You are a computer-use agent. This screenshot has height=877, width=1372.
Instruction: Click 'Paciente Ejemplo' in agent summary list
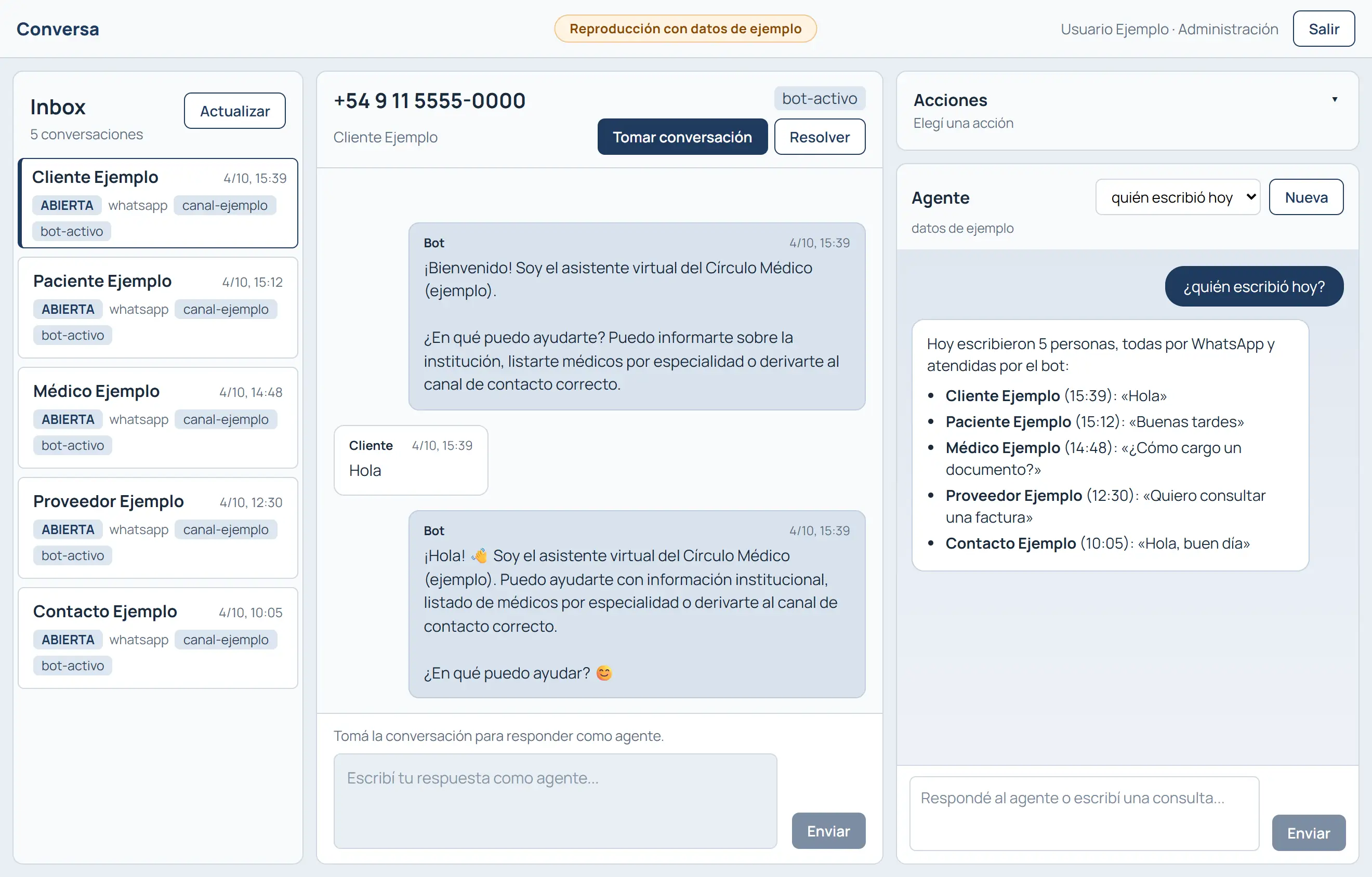[1008, 421]
